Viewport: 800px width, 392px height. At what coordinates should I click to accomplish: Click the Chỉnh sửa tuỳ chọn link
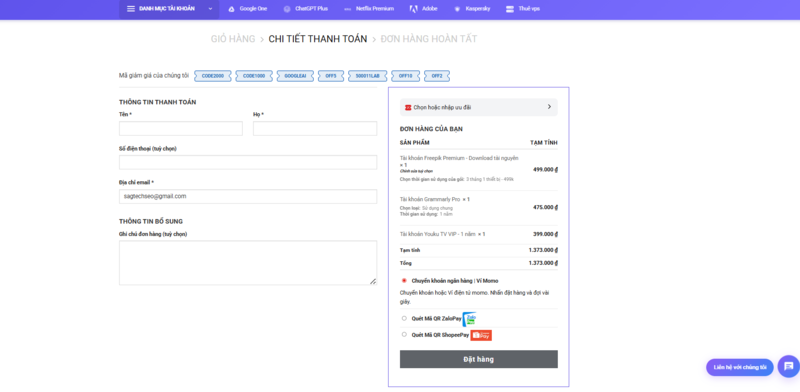click(x=416, y=171)
